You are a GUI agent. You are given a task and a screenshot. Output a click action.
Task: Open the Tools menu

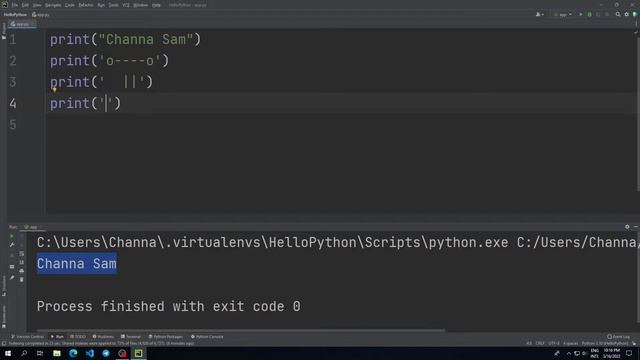point(113,5)
